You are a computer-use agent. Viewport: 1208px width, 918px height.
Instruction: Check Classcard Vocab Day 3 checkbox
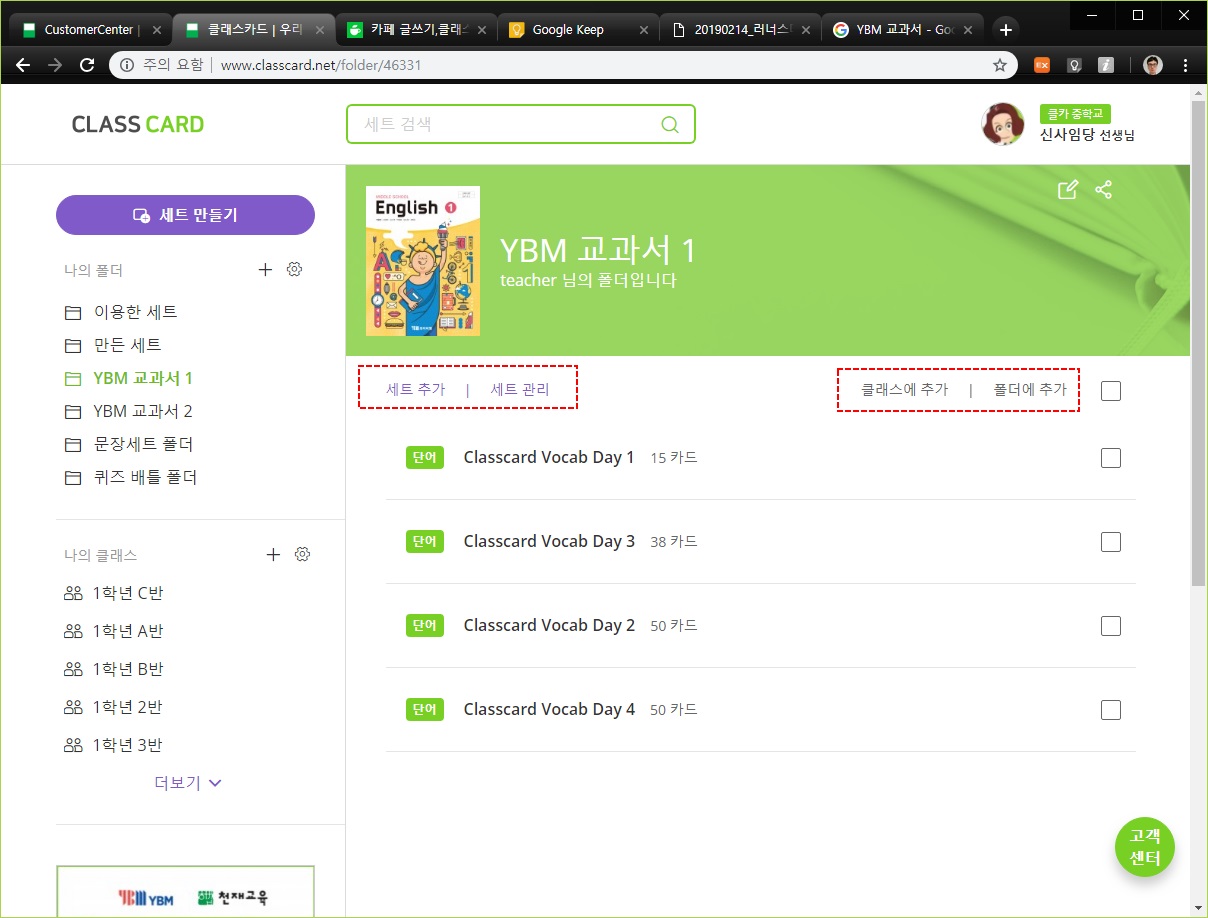(1110, 542)
